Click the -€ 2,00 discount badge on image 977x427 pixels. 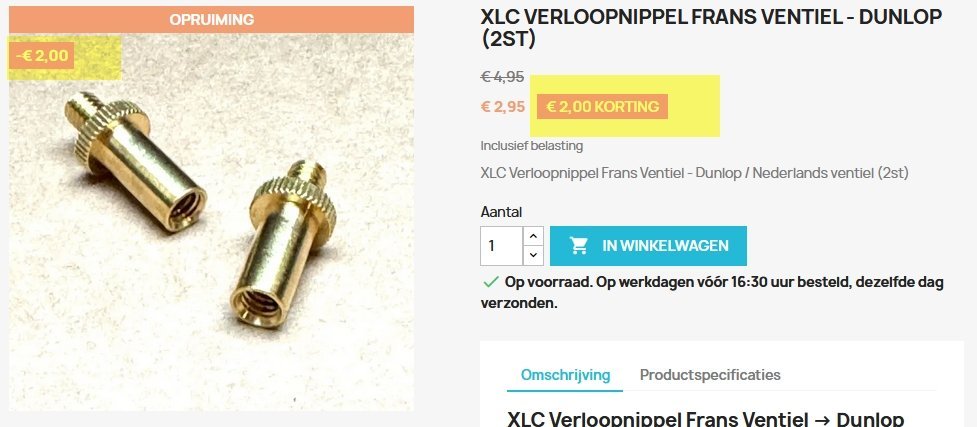42,55
